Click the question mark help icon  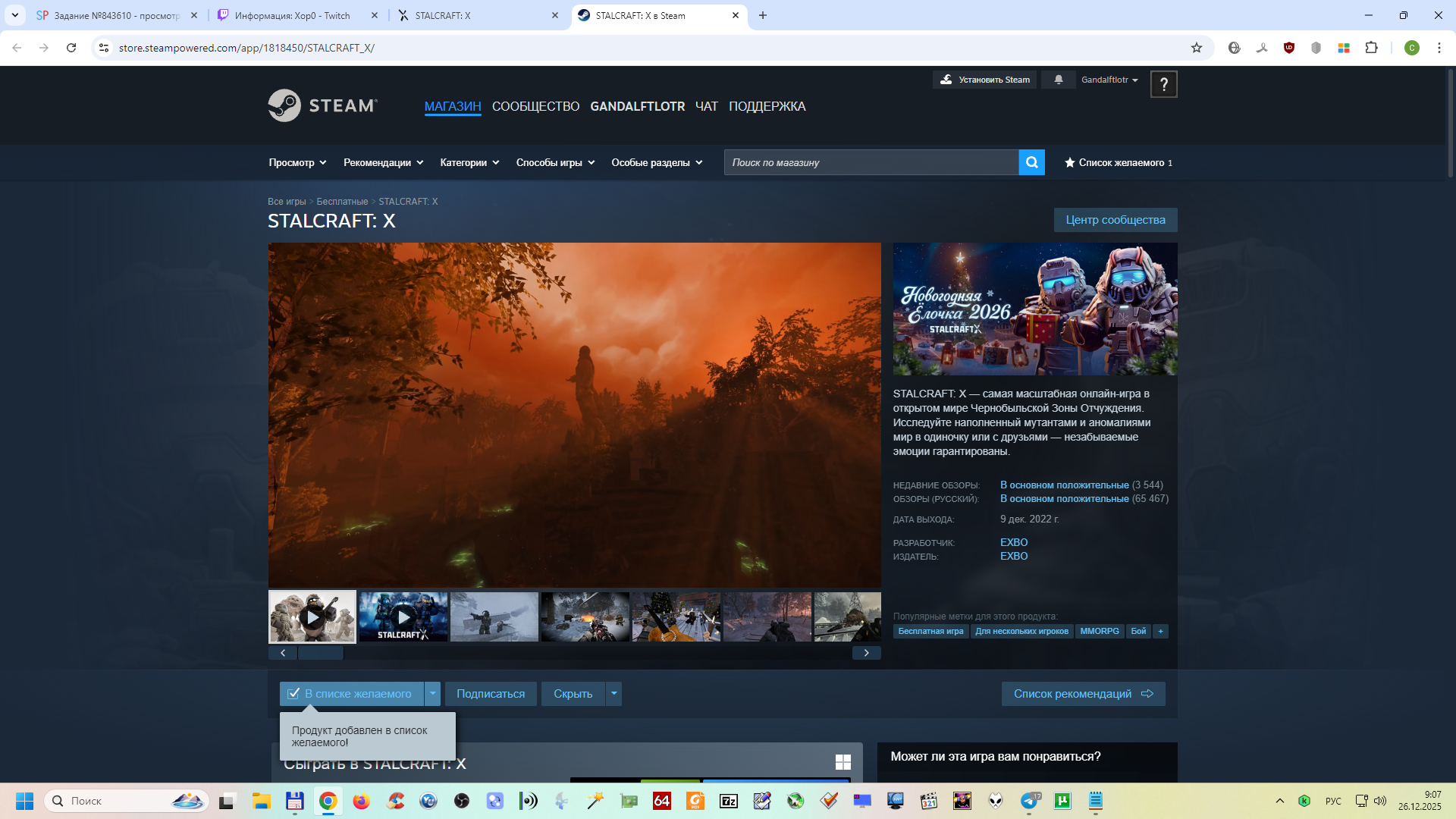coord(1163,84)
